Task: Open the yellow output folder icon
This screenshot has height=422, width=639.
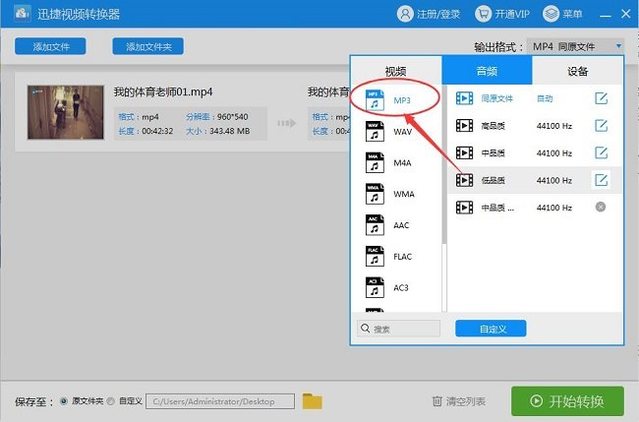Action: point(313,401)
